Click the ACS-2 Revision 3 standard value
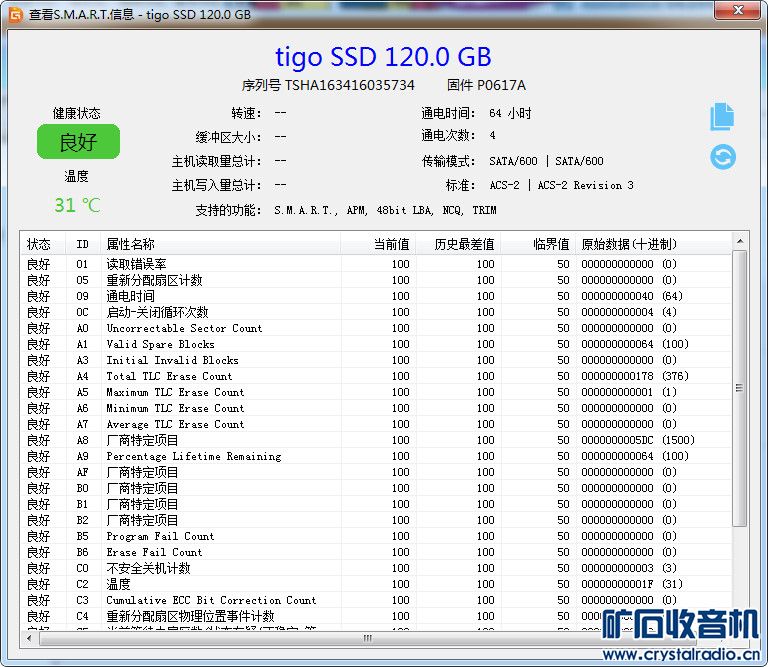768x667 pixels. coord(585,185)
